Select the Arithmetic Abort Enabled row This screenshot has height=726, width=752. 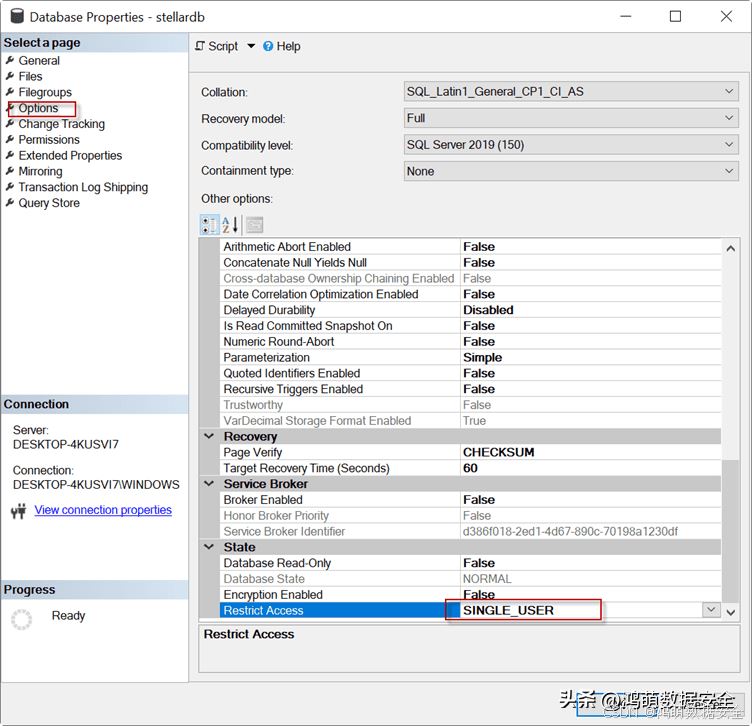coord(472,246)
